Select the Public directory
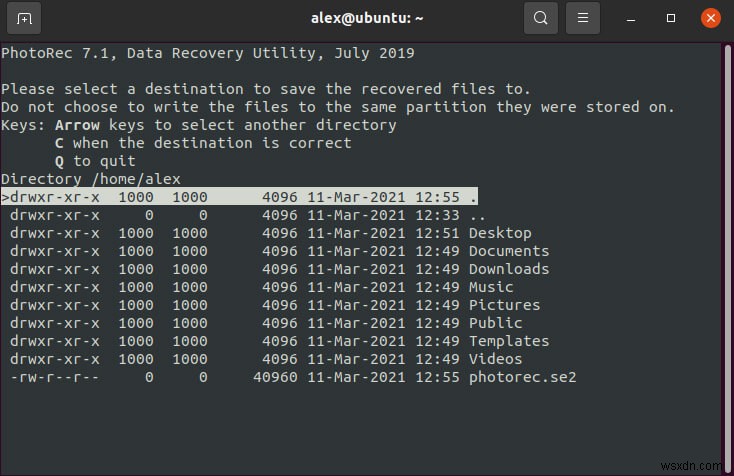 (495, 323)
